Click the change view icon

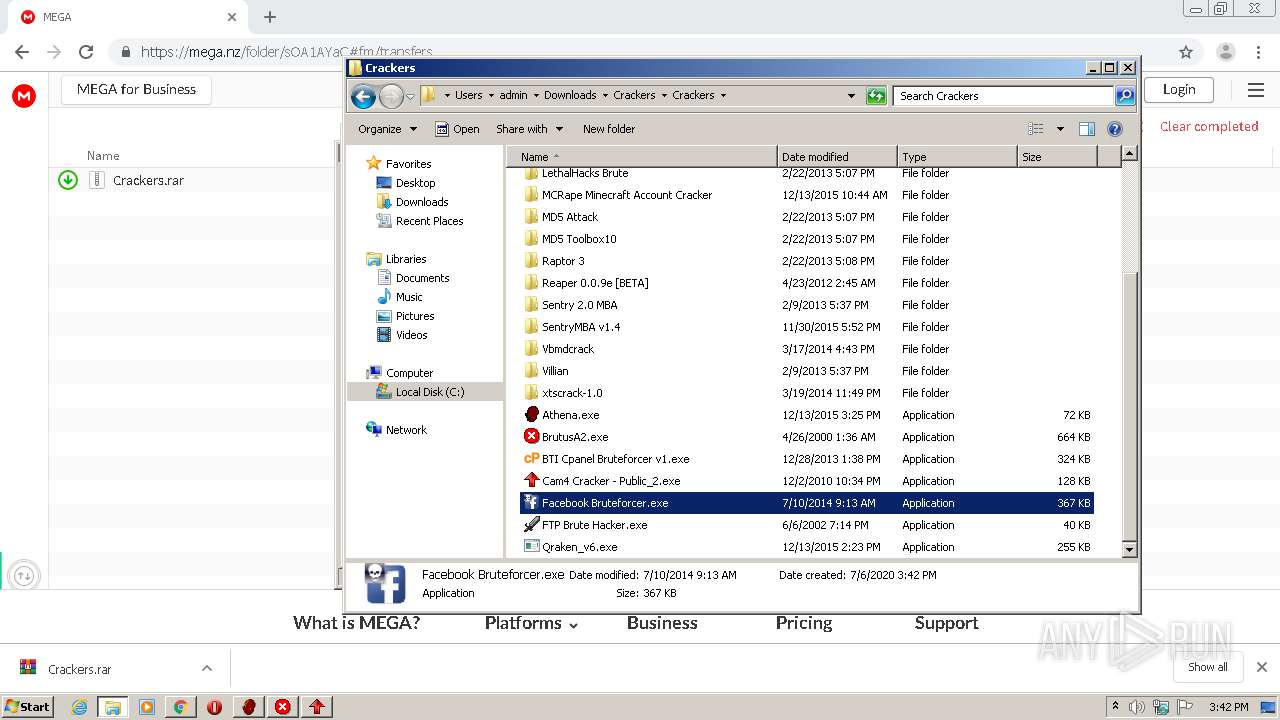point(1036,129)
